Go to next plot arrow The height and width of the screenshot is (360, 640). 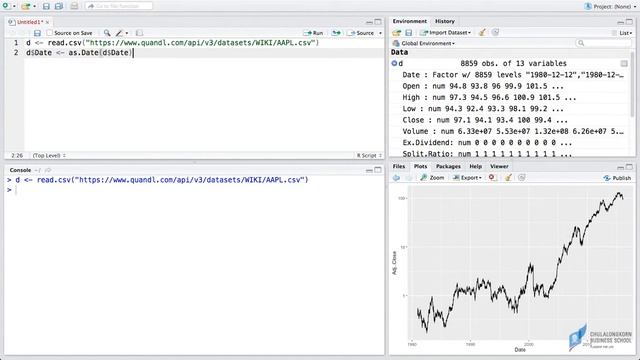[x=408, y=178]
